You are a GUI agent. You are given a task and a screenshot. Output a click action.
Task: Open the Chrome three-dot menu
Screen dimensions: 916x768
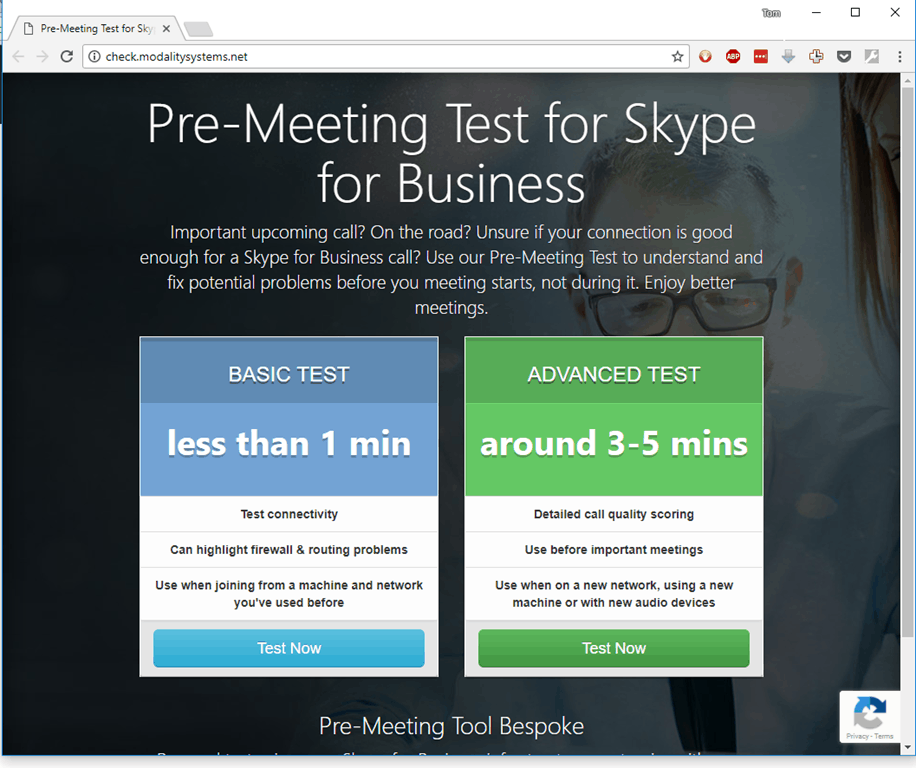[899, 57]
